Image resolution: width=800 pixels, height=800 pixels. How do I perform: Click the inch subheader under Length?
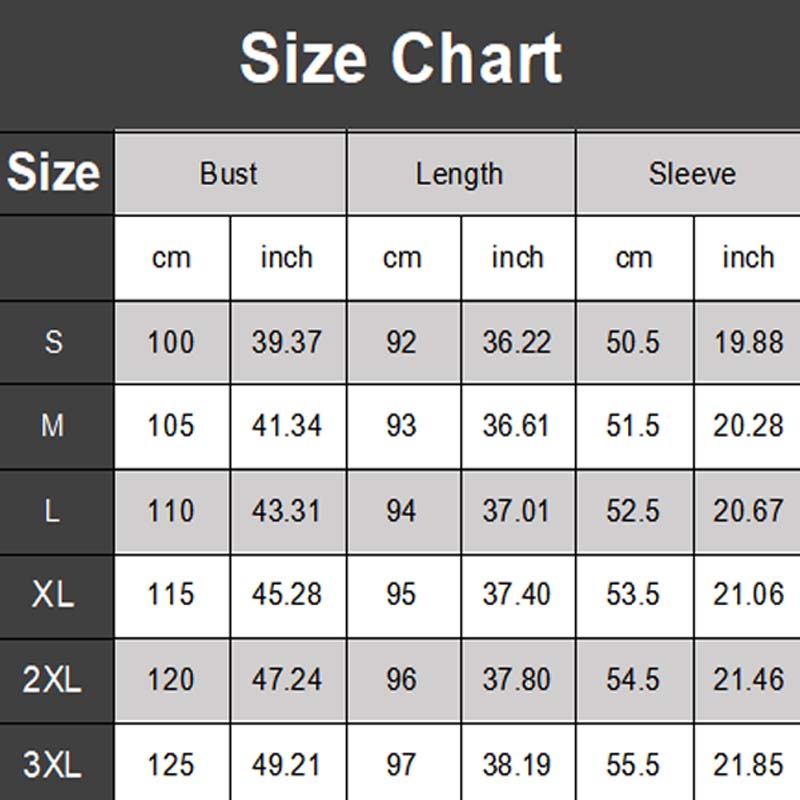pyautogui.click(x=517, y=257)
